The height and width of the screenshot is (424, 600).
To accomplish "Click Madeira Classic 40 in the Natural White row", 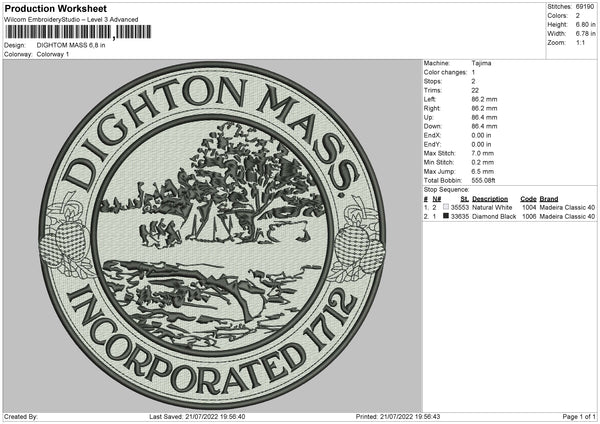I will pos(567,207).
